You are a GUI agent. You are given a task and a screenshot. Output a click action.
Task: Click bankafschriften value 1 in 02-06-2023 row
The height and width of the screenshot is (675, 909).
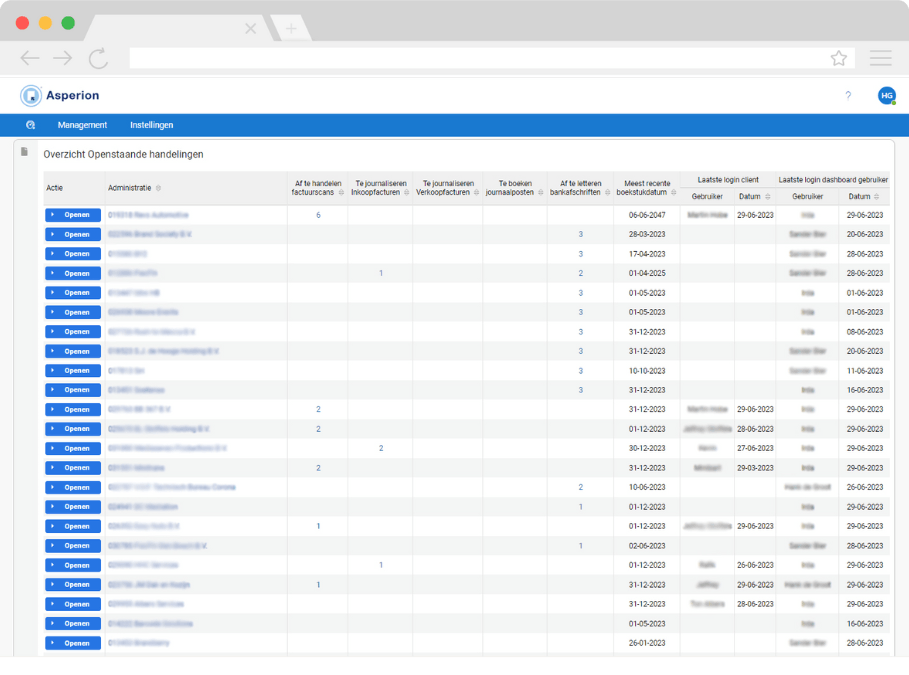coord(580,546)
